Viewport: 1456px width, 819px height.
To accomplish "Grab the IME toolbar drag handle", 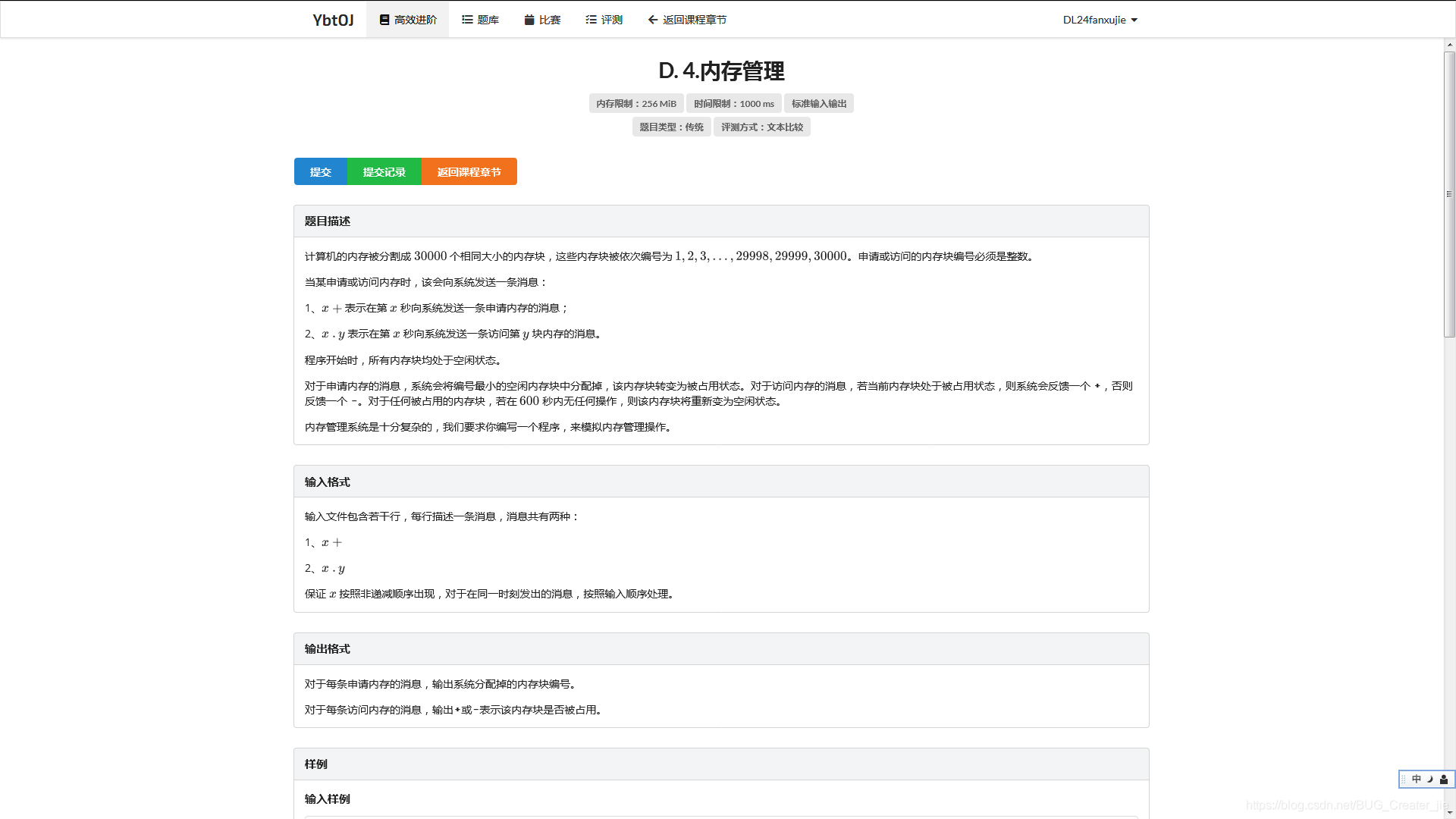I will (x=1404, y=780).
